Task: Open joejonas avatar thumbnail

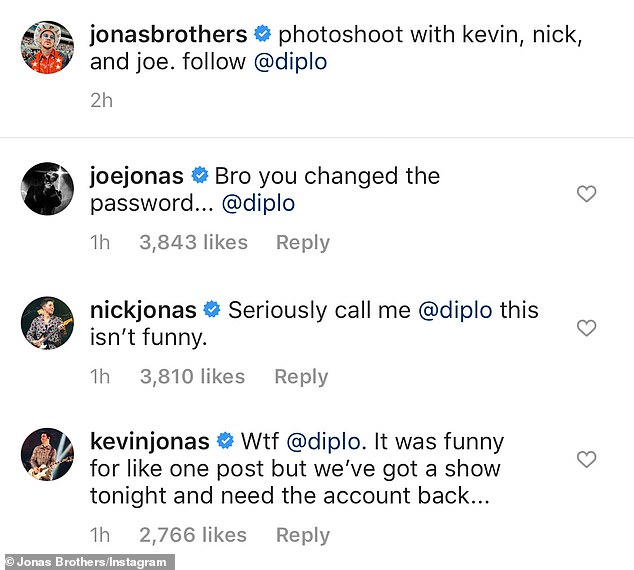Action: (x=47, y=189)
